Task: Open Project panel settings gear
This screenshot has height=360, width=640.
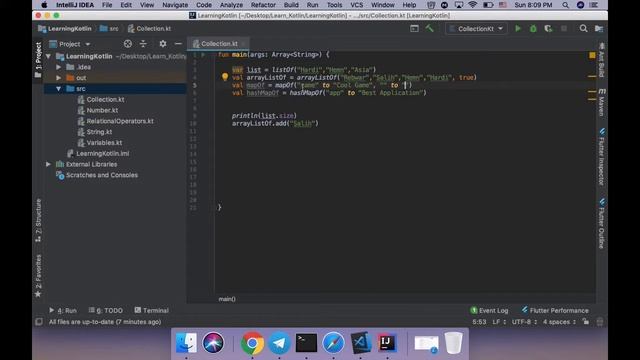Action: tap(163, 44)
